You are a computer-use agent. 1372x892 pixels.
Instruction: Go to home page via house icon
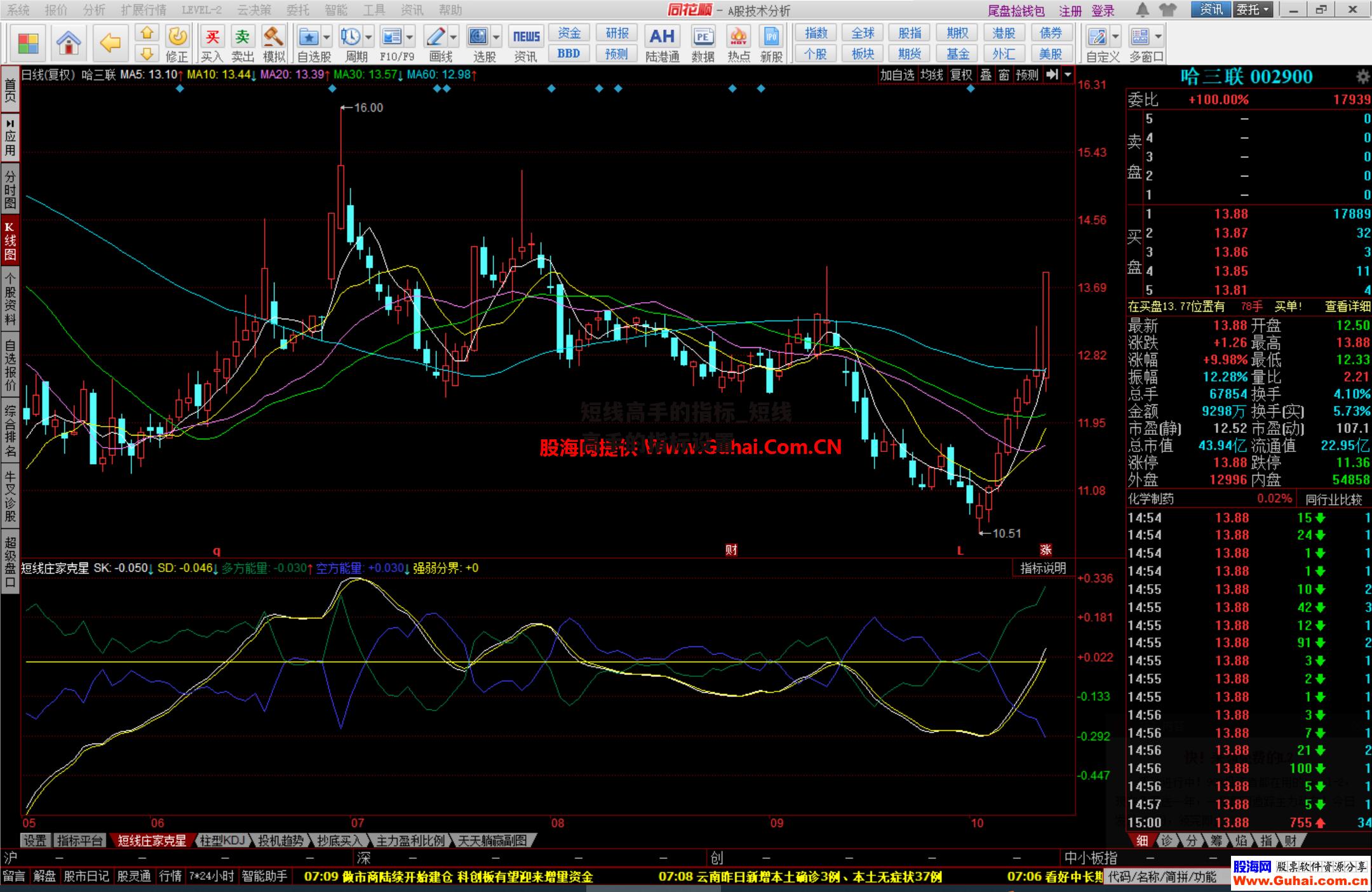[x=69, y=43]
